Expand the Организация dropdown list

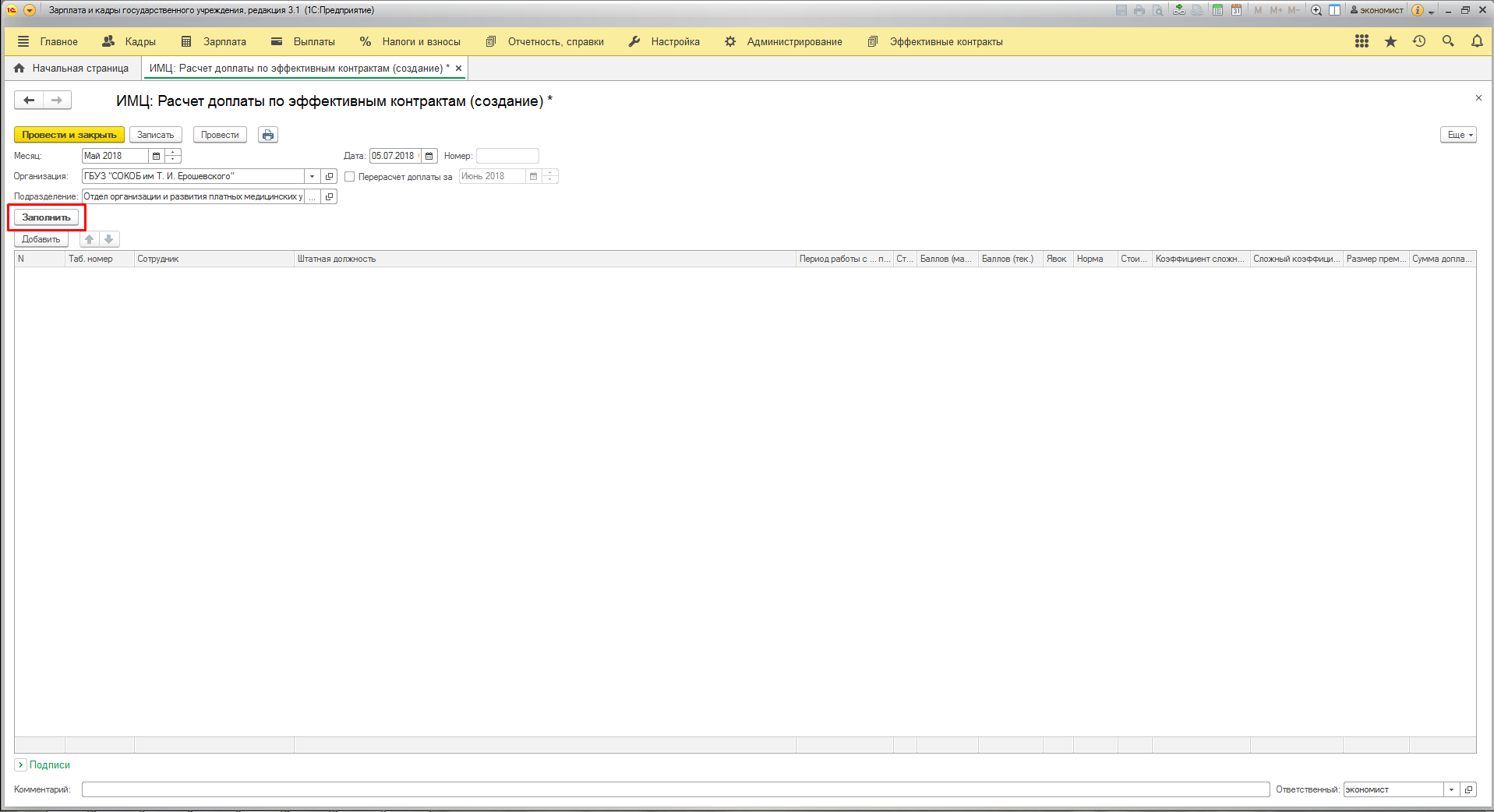pos(312,176)
